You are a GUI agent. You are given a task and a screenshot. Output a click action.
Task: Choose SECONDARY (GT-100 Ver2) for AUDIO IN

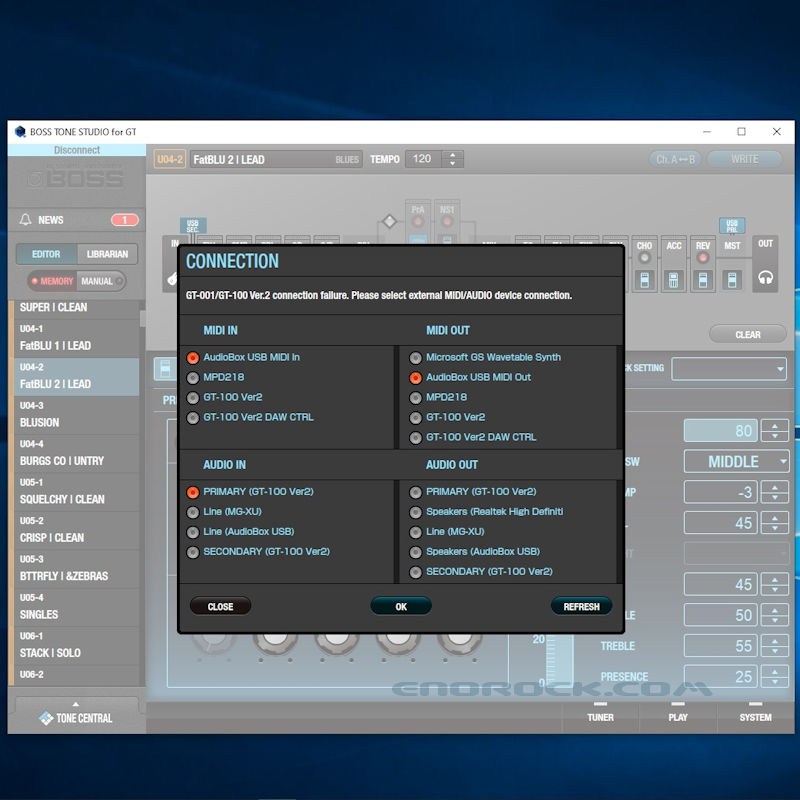[193, 552]
